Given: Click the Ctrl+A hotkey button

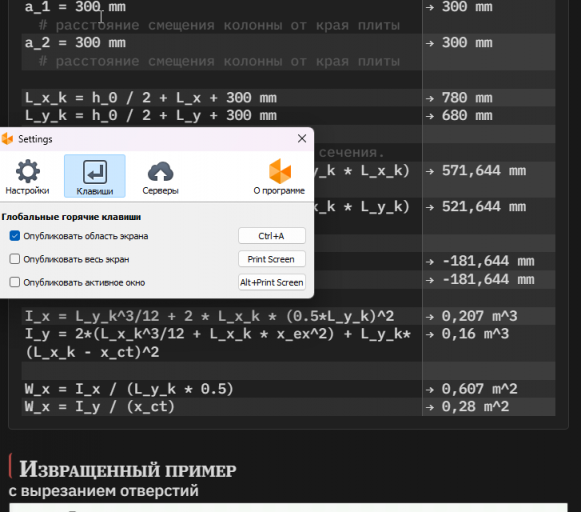Looking at the screenshot, I should point(272,236).
